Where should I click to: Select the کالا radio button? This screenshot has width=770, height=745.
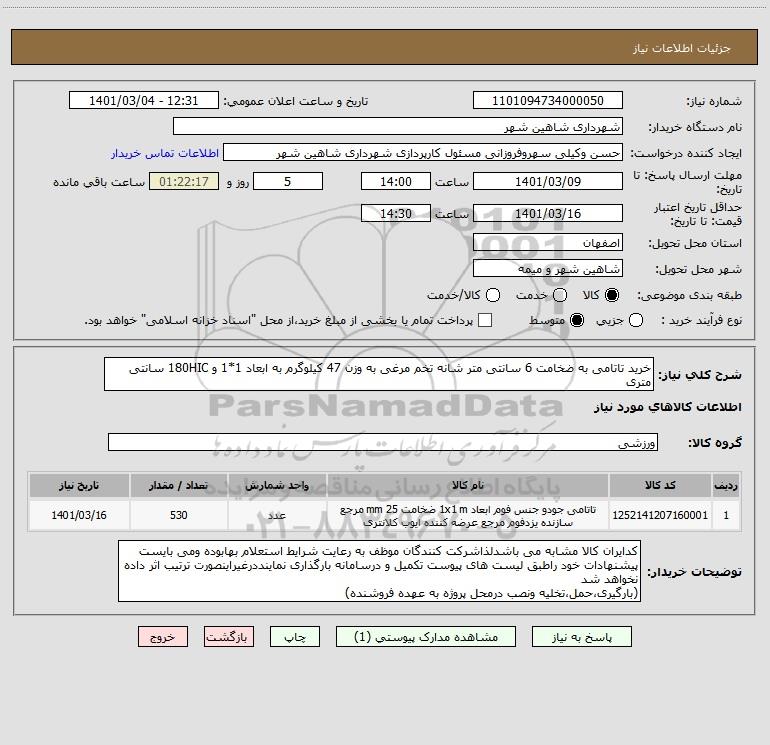coord(612,295)
